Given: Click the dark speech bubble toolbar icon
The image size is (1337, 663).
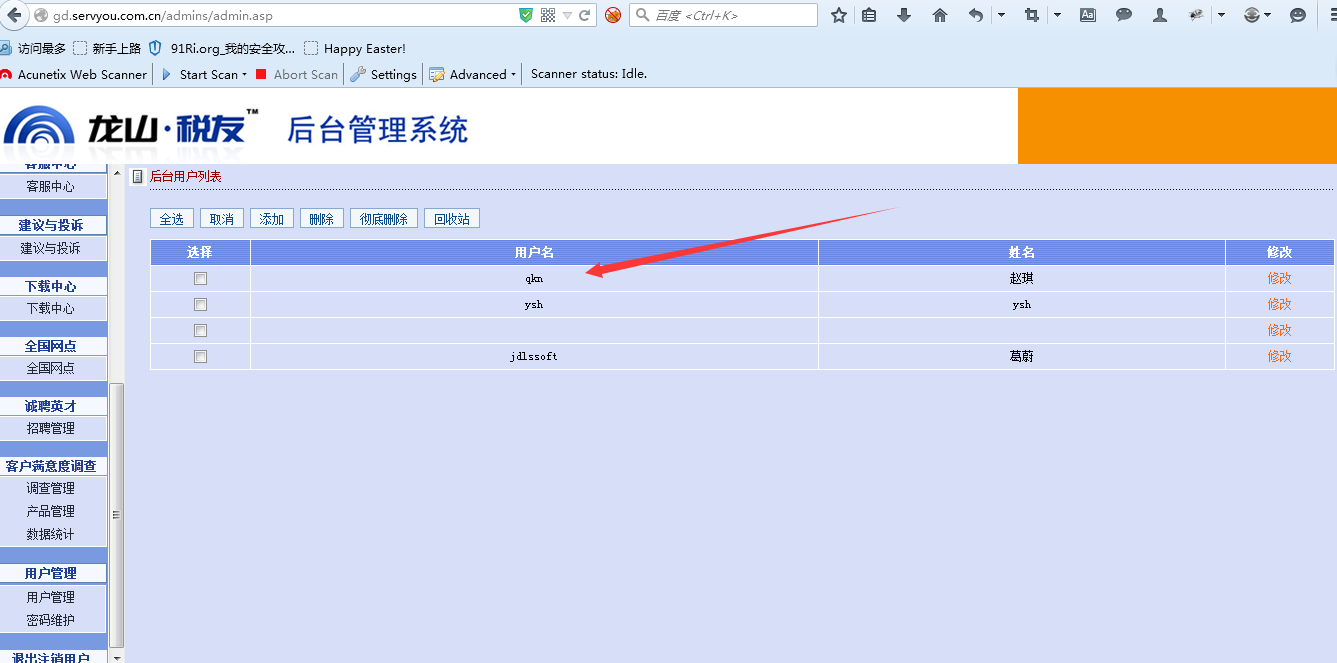Looking at the screenshot, I should 1124,15.
